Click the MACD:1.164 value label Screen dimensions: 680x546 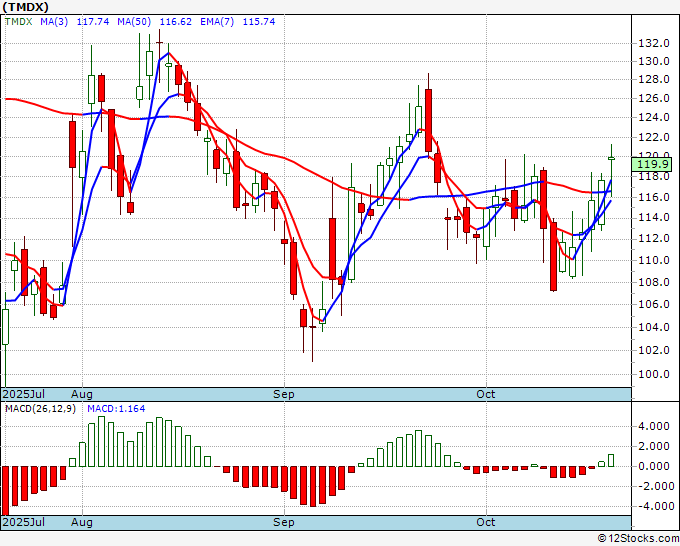coord(116,409)
